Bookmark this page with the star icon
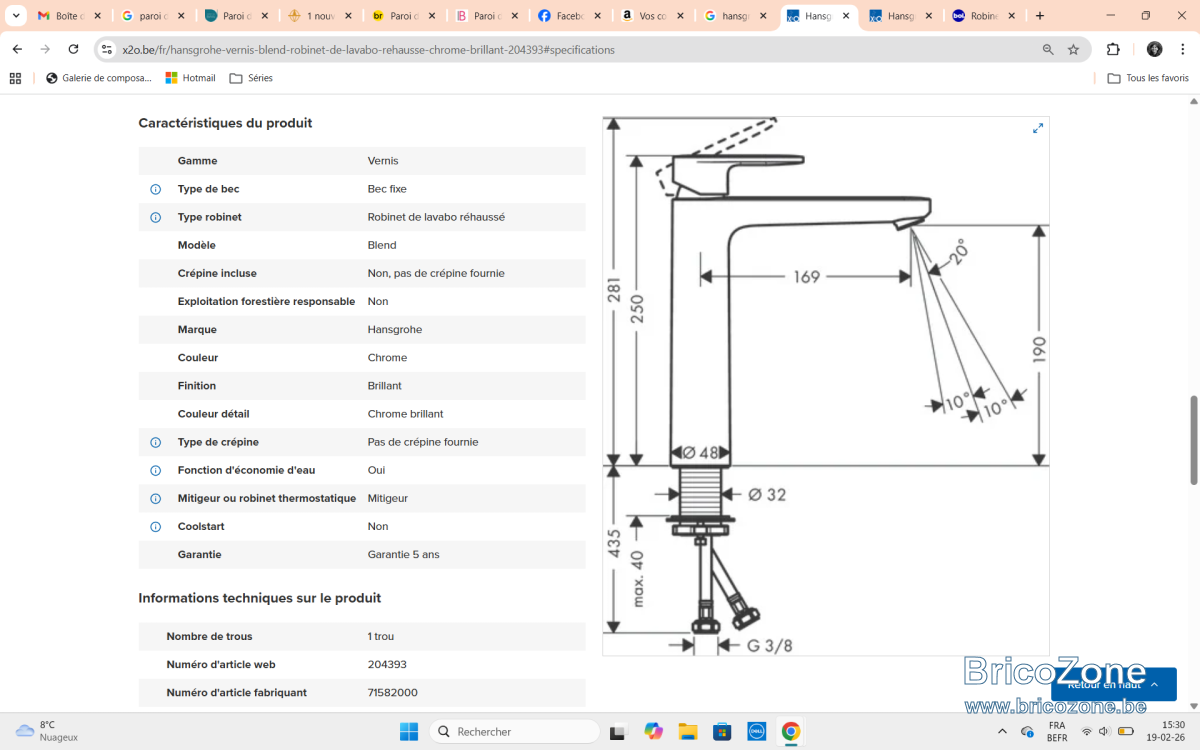 click(1073, 49)
